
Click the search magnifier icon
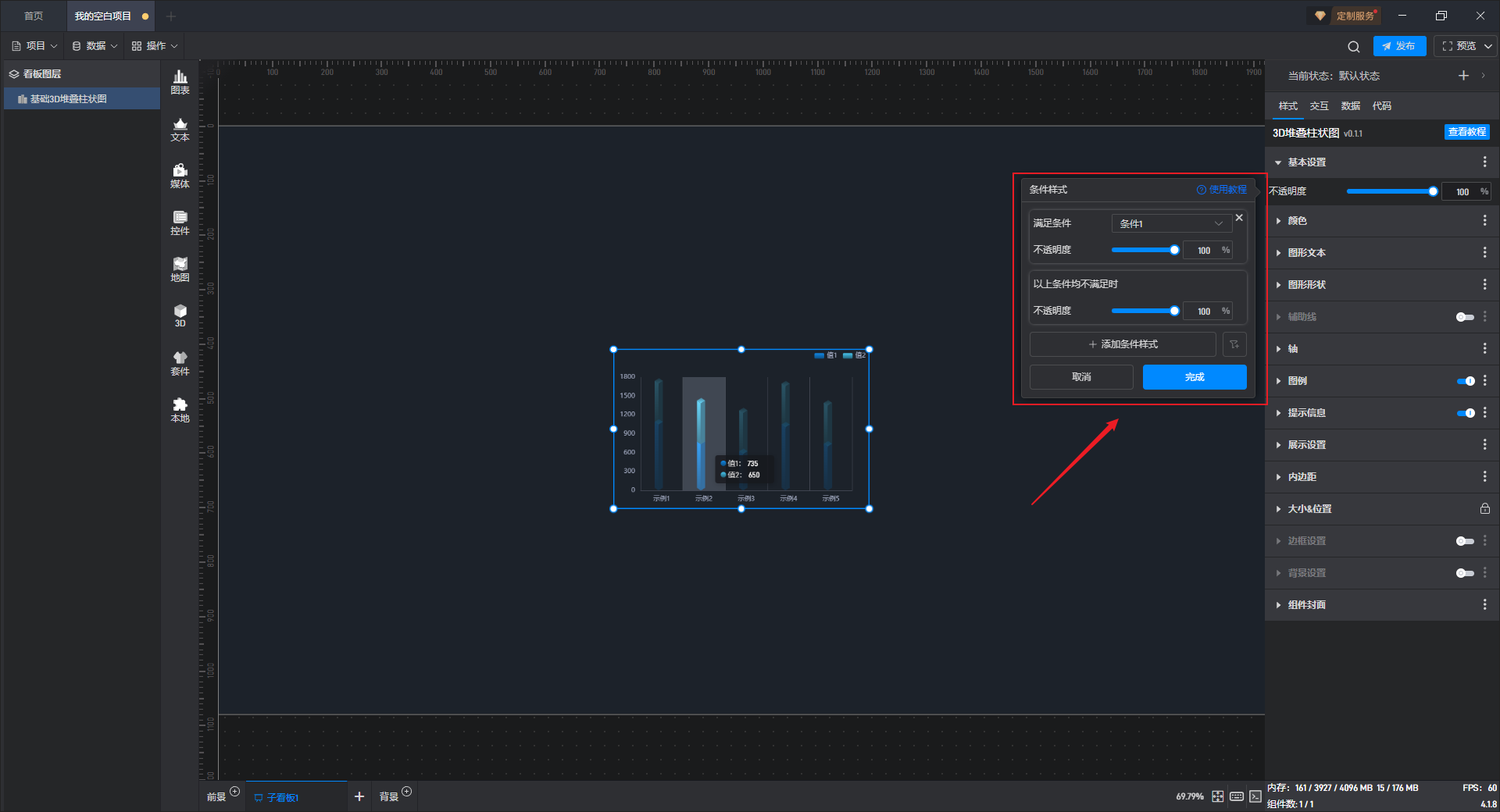pyautogui.click(x=1354, y=47)
